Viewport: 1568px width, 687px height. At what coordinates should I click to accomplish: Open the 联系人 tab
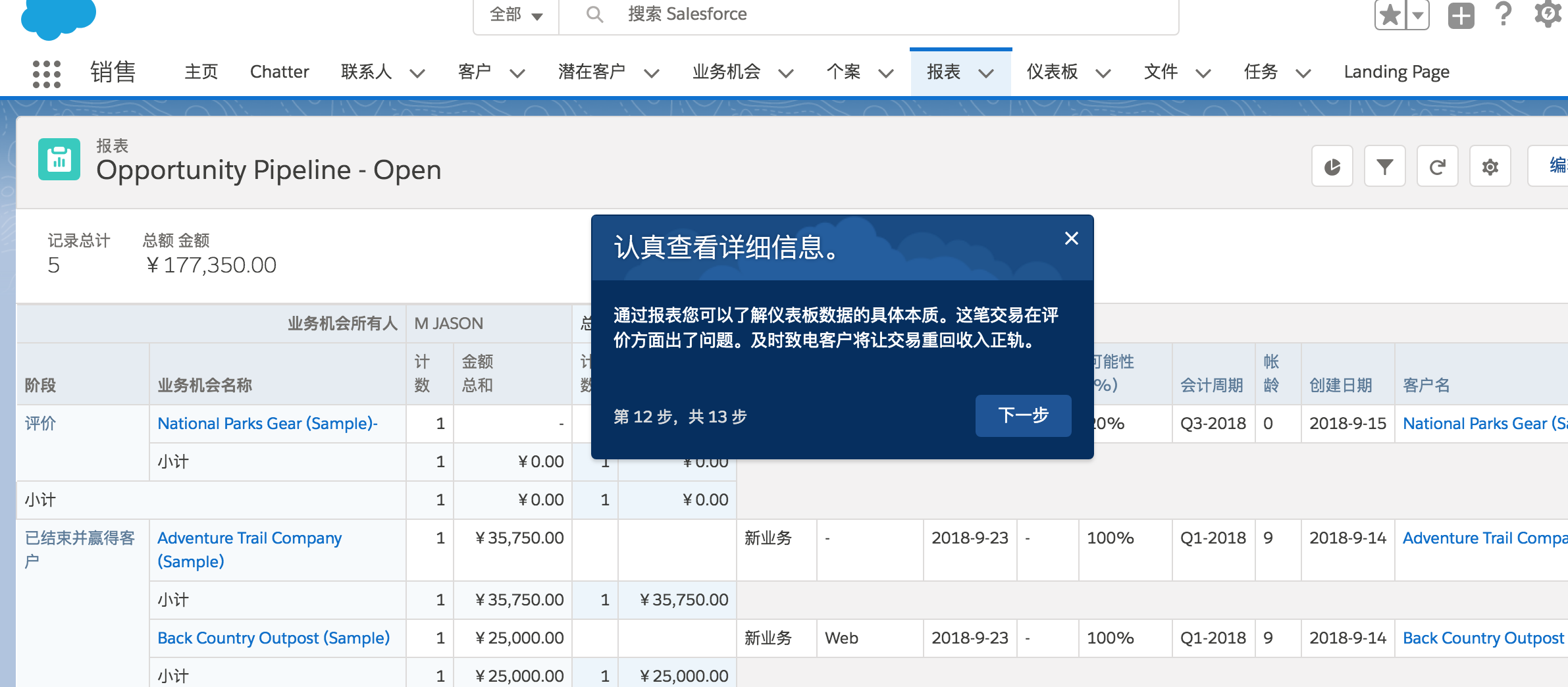tap(366, 72)
